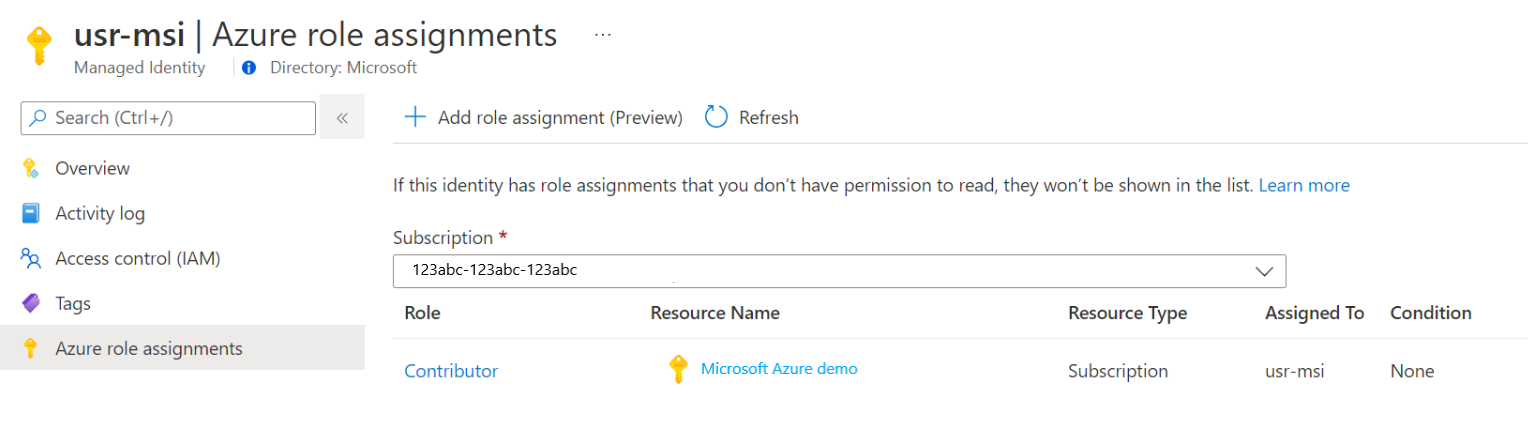1528x444 pixels.
Task: Click the purple Tags icon
Action: [x=30, y=303]
